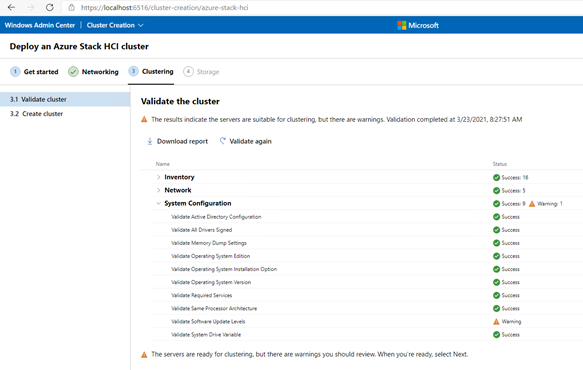Click the step 4 circle before Storage
Screen dimensions: 583x370
(x=188, y=71)
